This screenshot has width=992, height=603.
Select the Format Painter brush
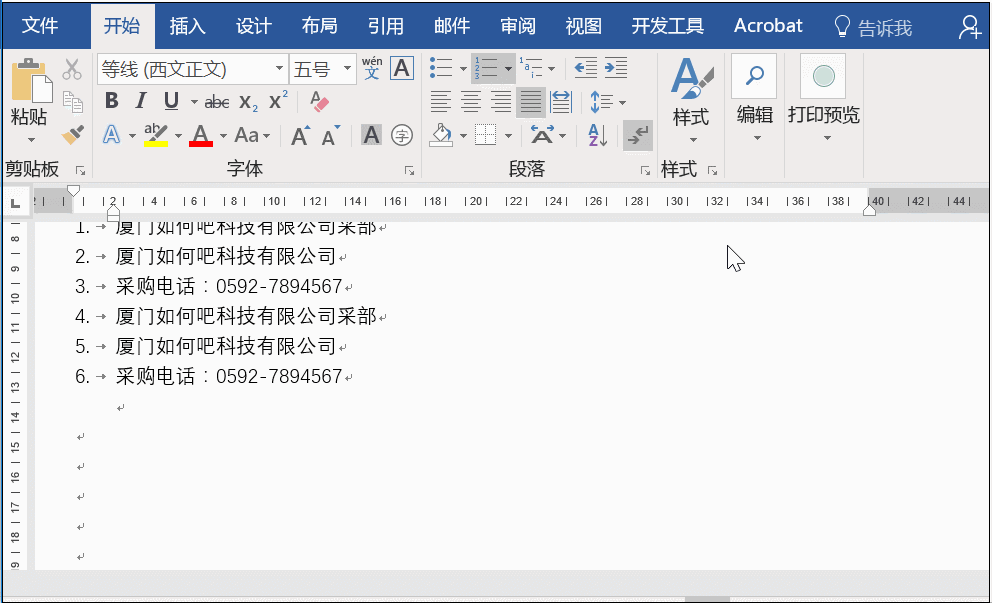[73, 134]
